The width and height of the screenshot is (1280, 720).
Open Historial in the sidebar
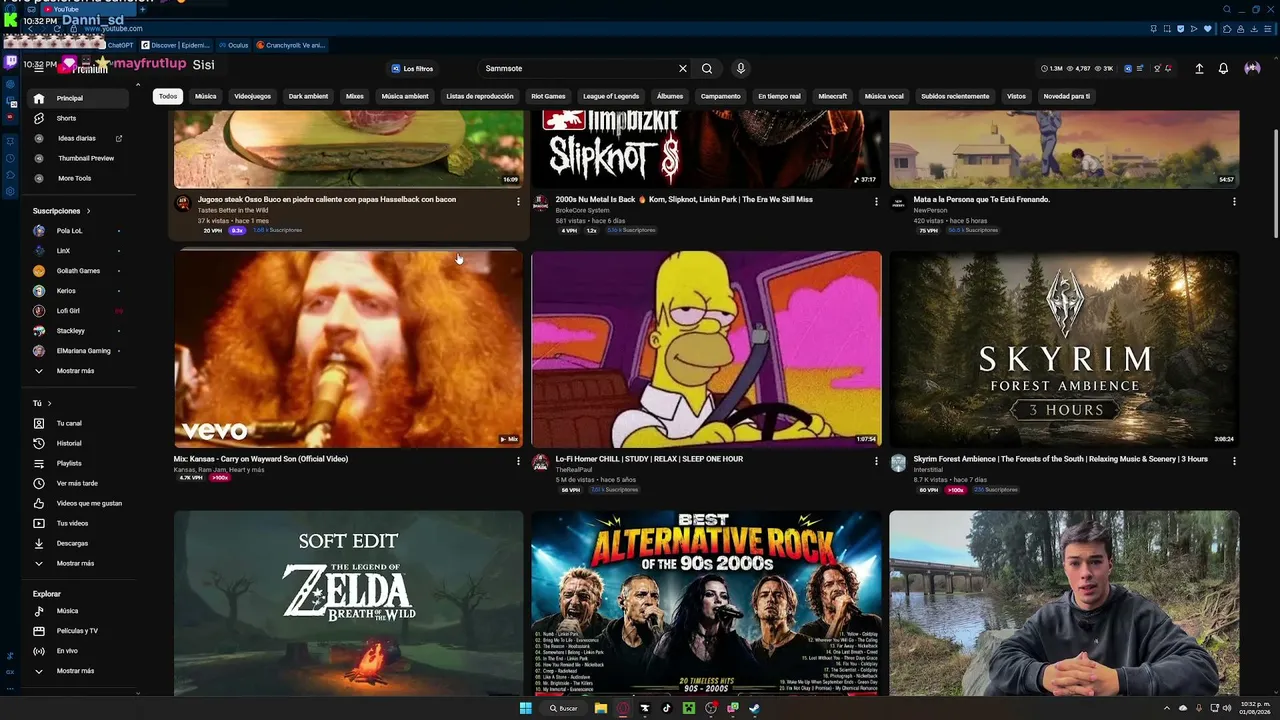click(x=78, y=443)
